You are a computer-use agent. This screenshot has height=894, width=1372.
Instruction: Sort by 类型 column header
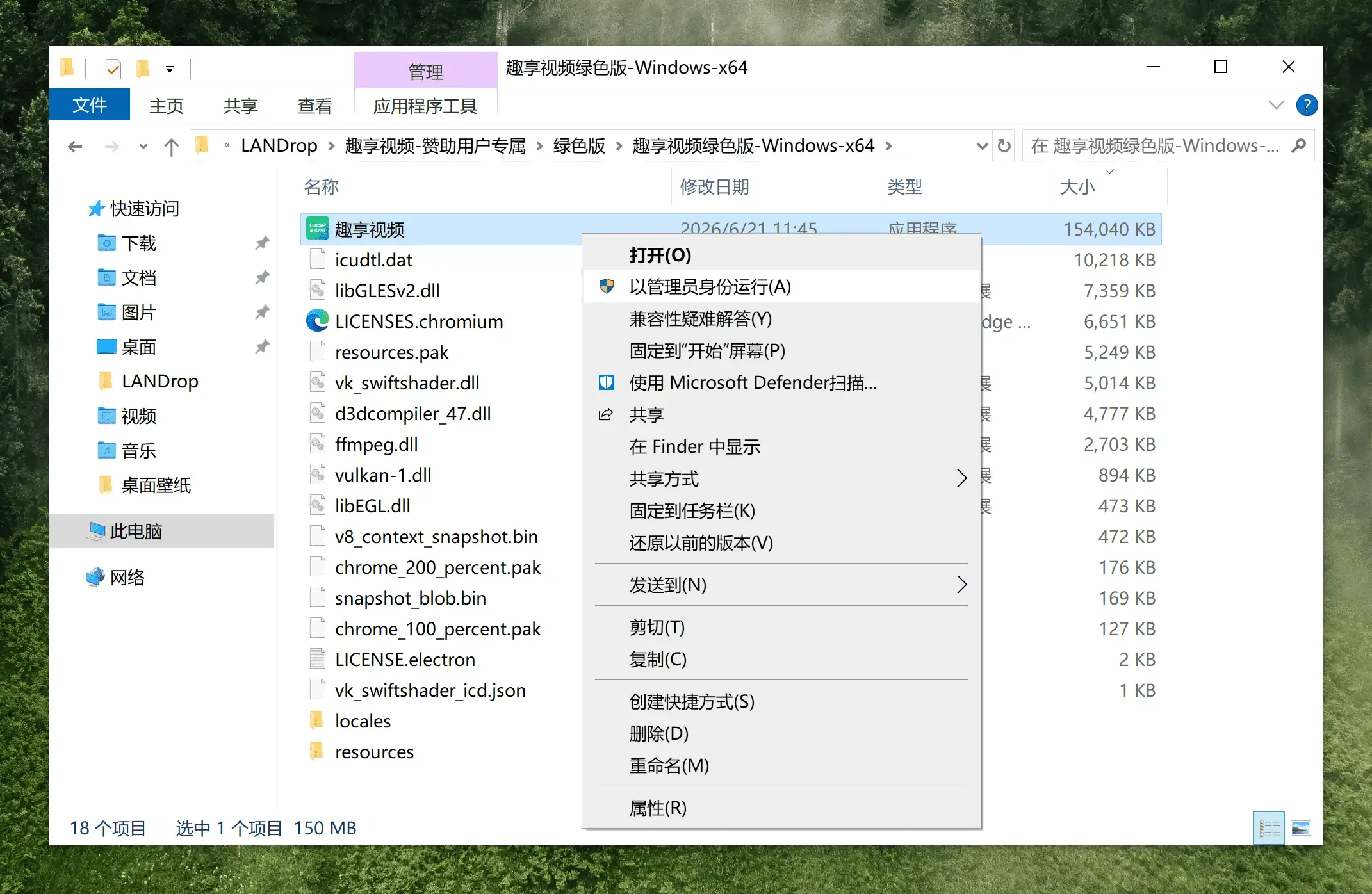coord(966,186)
